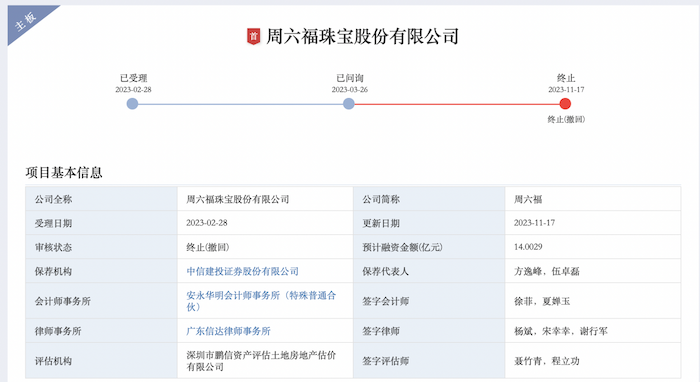Click the 签字律师 label cell
The image size is (700, 382).
click(x=429, y=331)
